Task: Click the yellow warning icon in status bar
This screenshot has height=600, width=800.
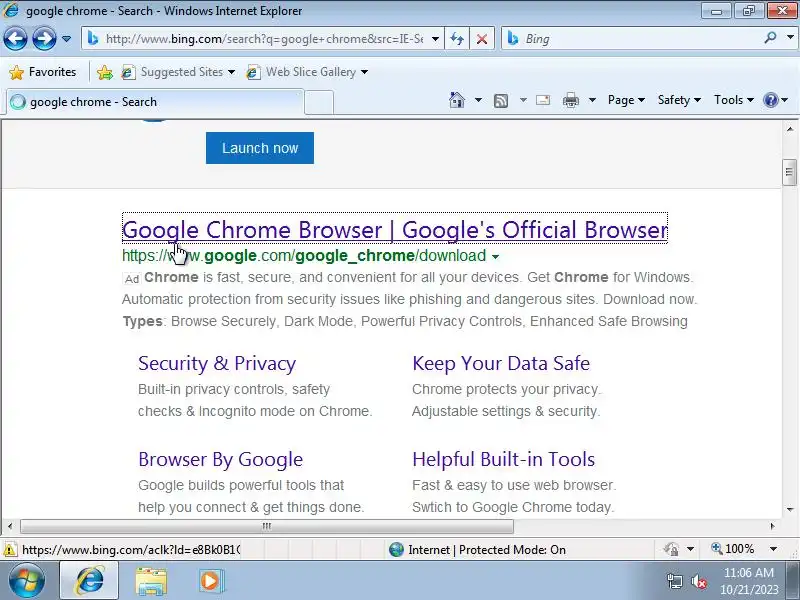Action: (x=10, y=549)
